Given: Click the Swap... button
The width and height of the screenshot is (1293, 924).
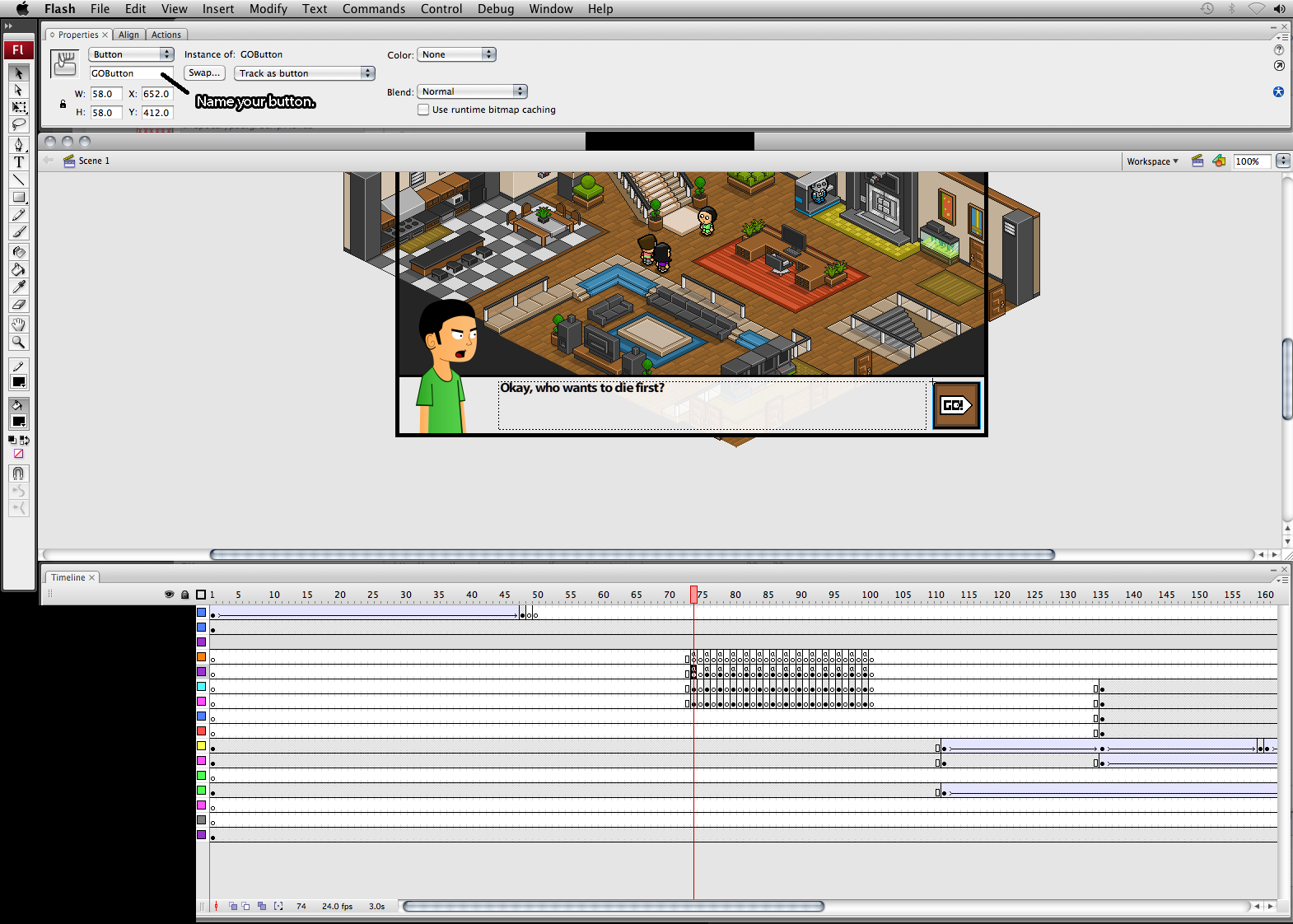Looking at the screenshot, I should pos(204,73).
